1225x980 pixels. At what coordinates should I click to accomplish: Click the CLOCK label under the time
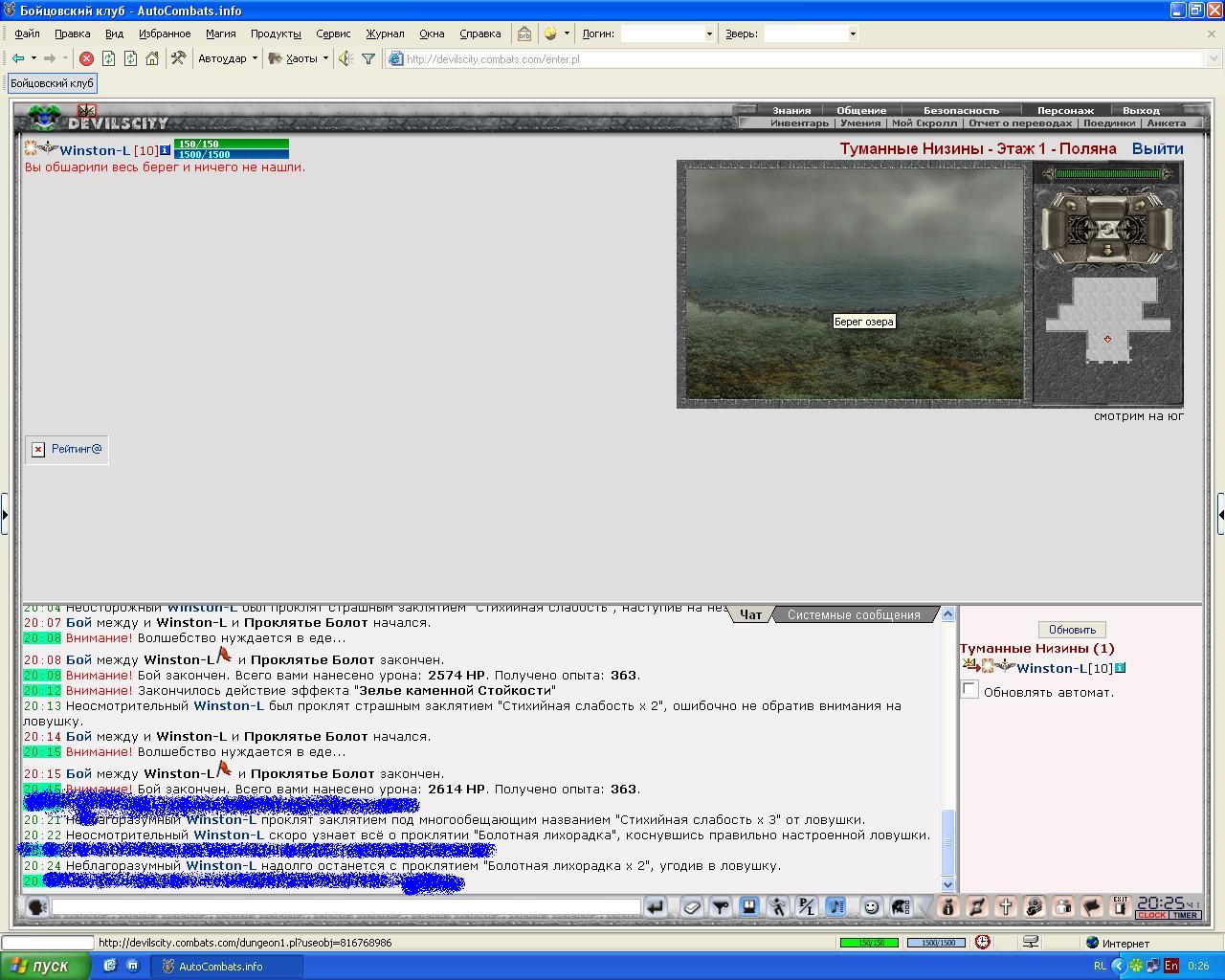(1151, 915)
